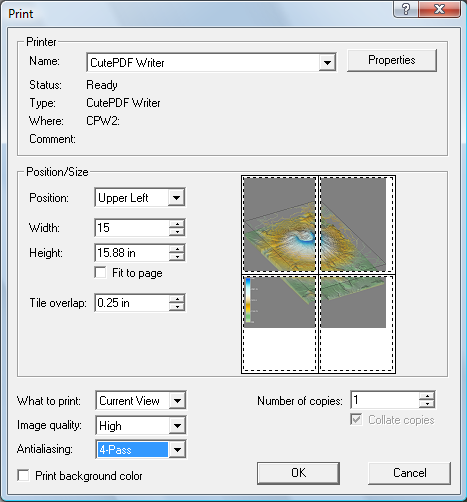
Task: Expand the Position dropdown (Upper Left)
Action: [x=176, y=198]
